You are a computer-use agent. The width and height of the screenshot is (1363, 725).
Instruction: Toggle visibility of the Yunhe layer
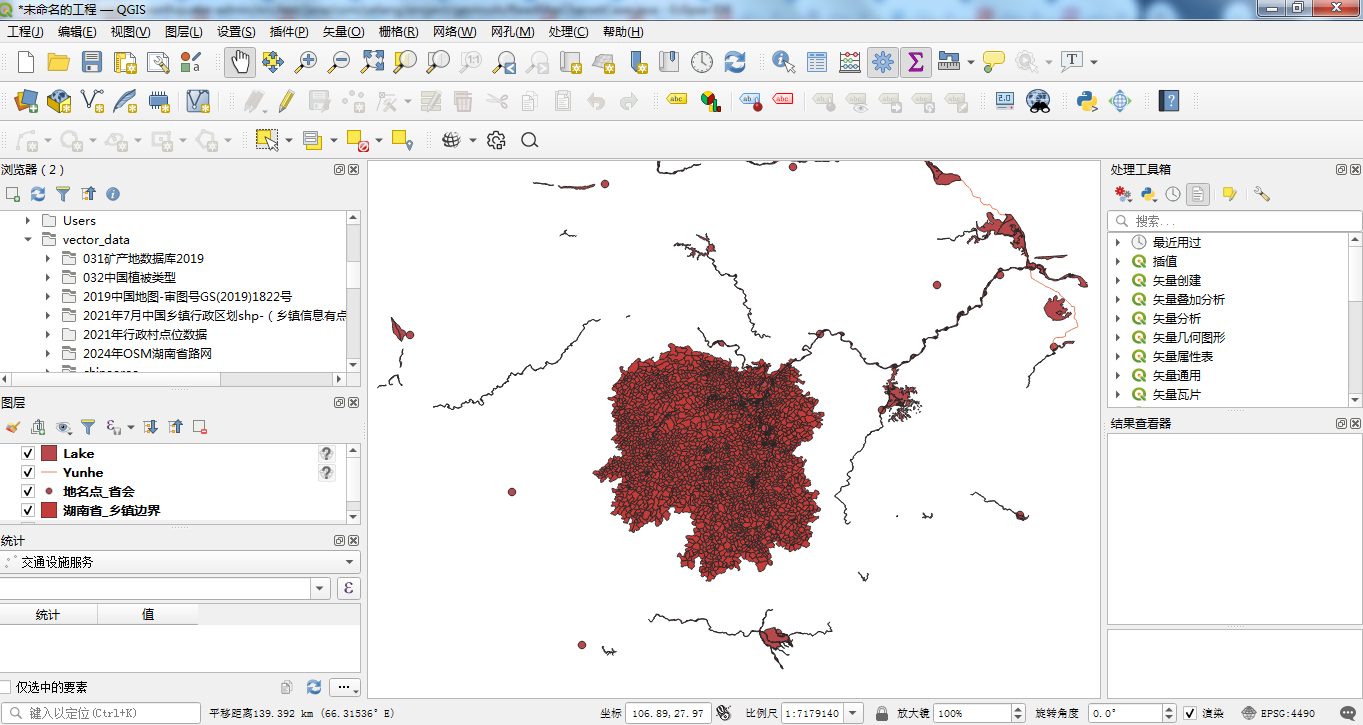(28, 473)
